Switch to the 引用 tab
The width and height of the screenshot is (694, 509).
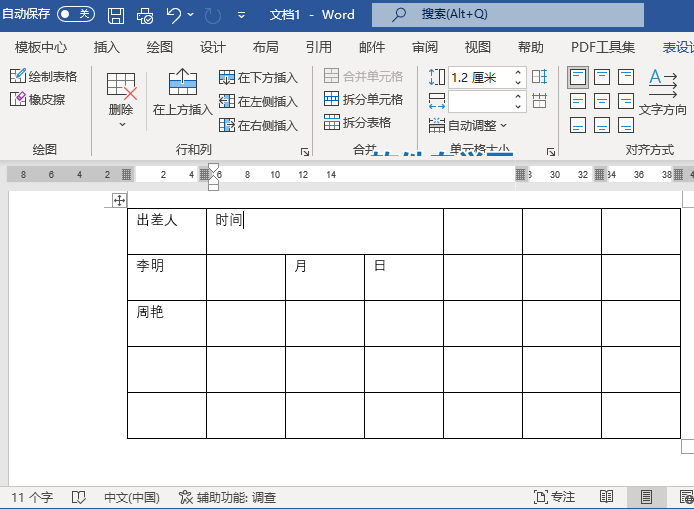[319, 47]
